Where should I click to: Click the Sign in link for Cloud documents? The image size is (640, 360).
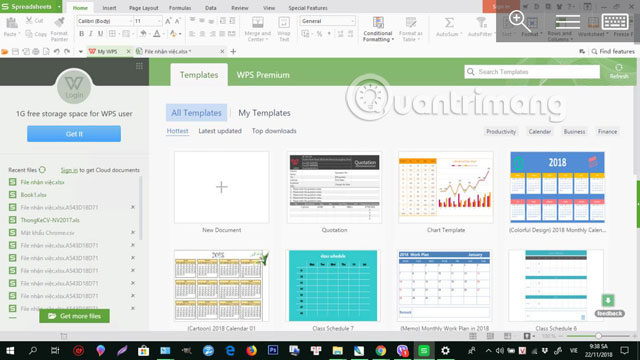pos(69,170)
